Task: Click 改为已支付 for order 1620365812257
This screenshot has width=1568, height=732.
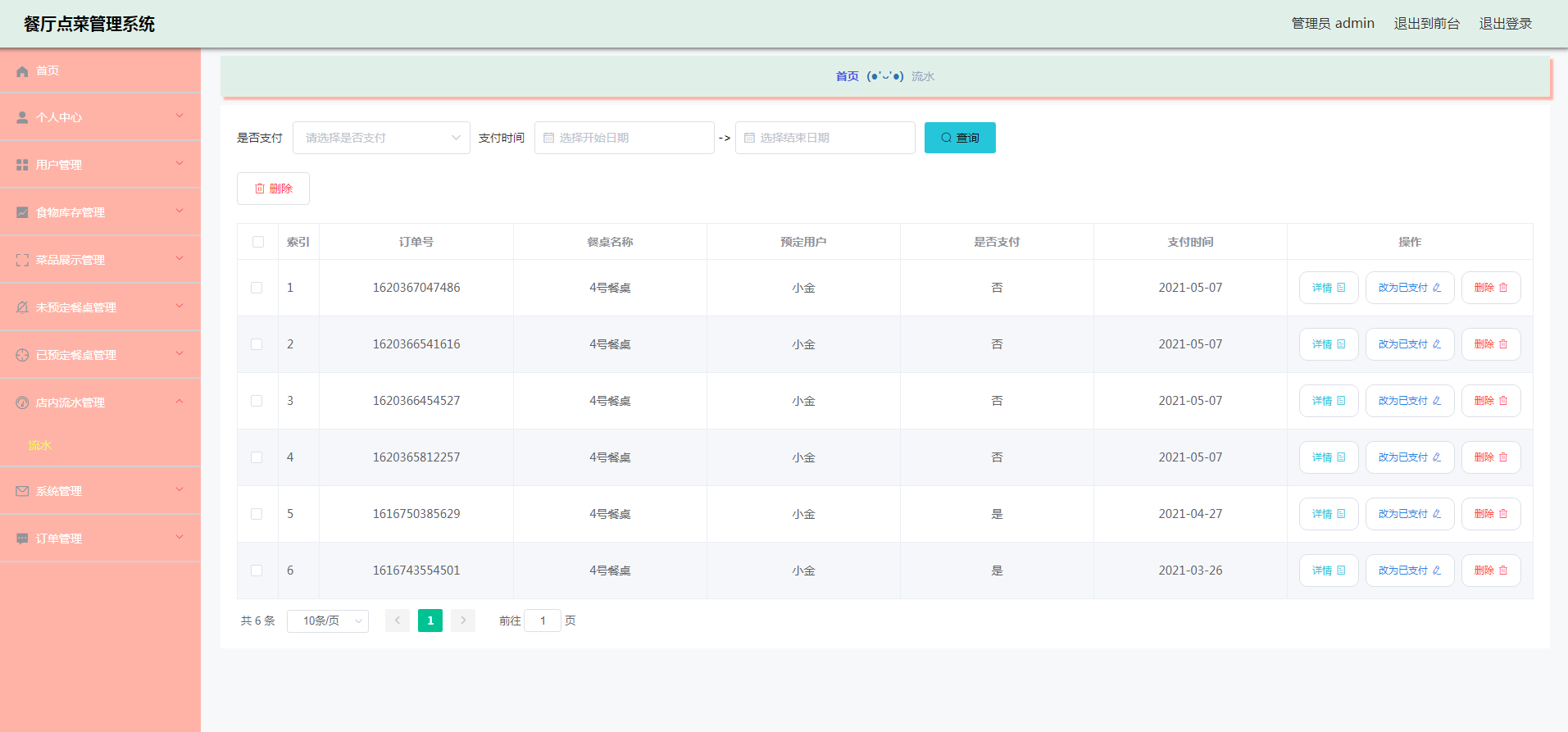Action: tap(1410, 457)
